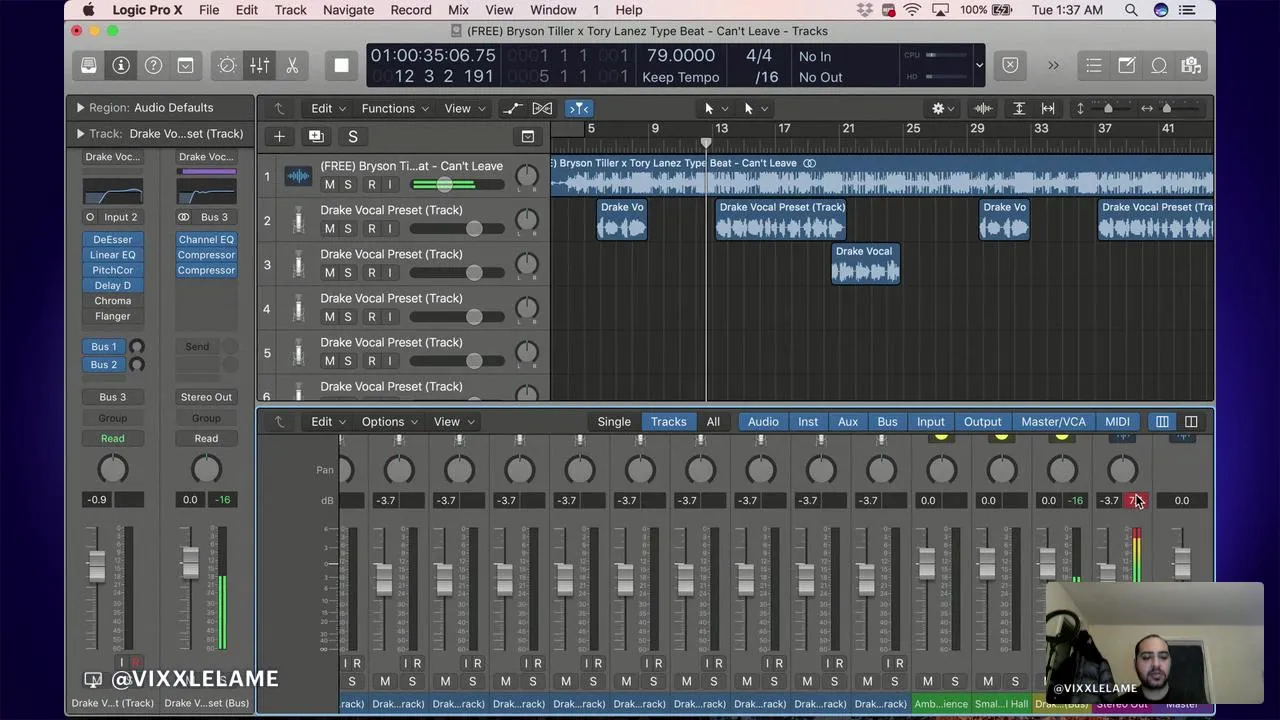Open the Track menu

click(x=290, y=10)
